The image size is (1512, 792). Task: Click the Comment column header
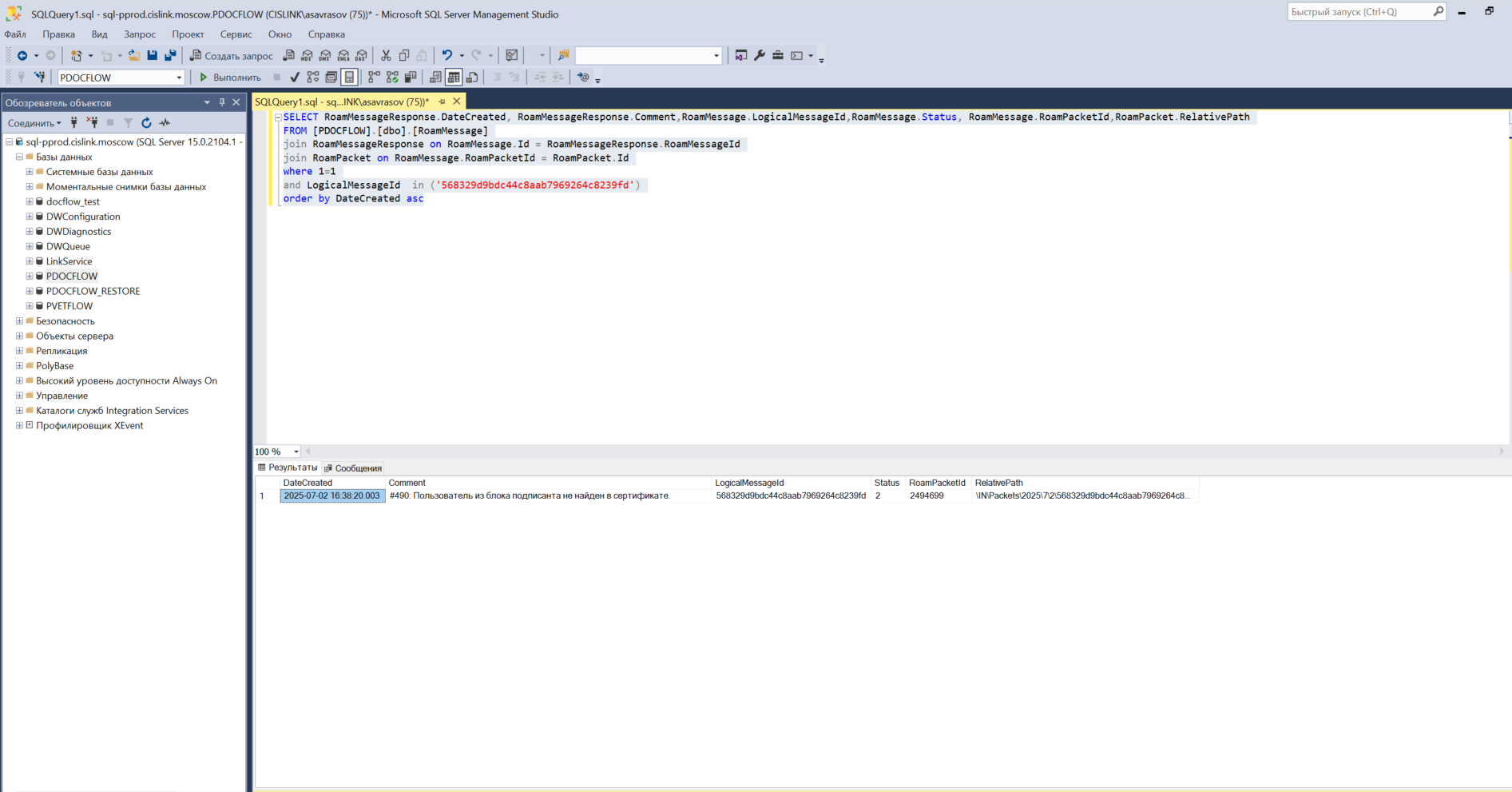548,483
